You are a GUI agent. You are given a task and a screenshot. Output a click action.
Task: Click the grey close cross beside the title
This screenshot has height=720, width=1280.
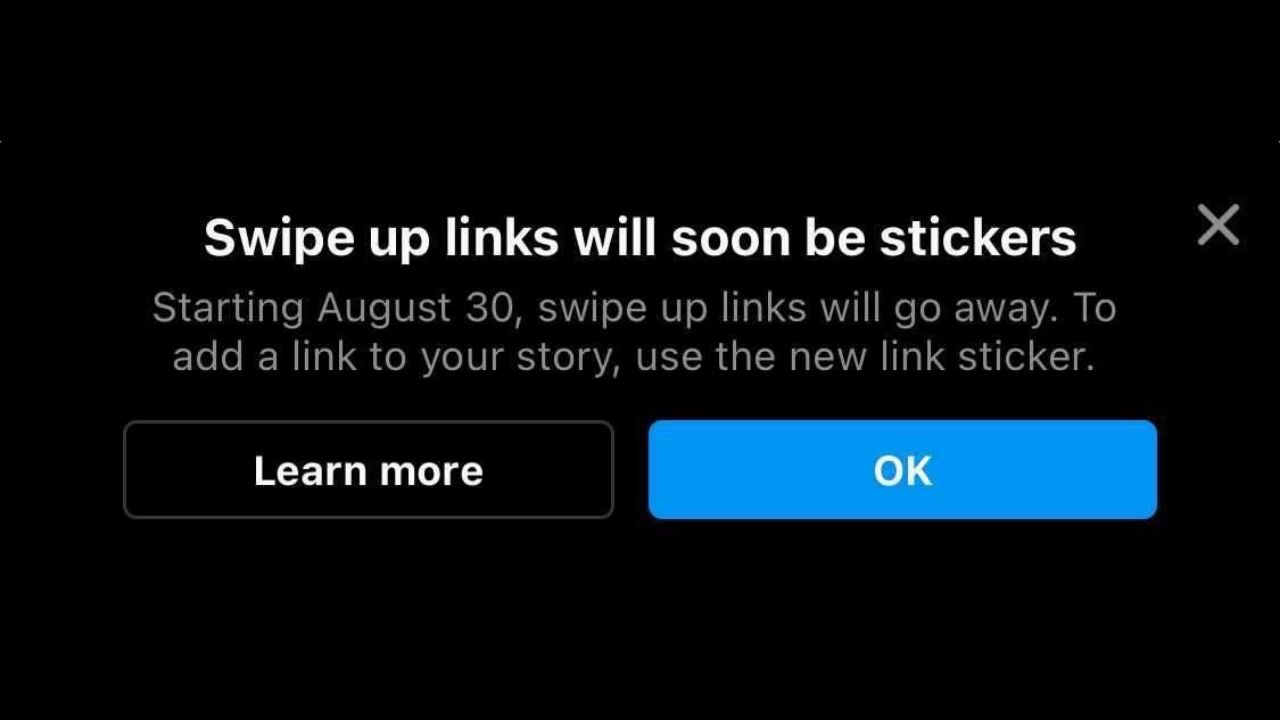1218,224
